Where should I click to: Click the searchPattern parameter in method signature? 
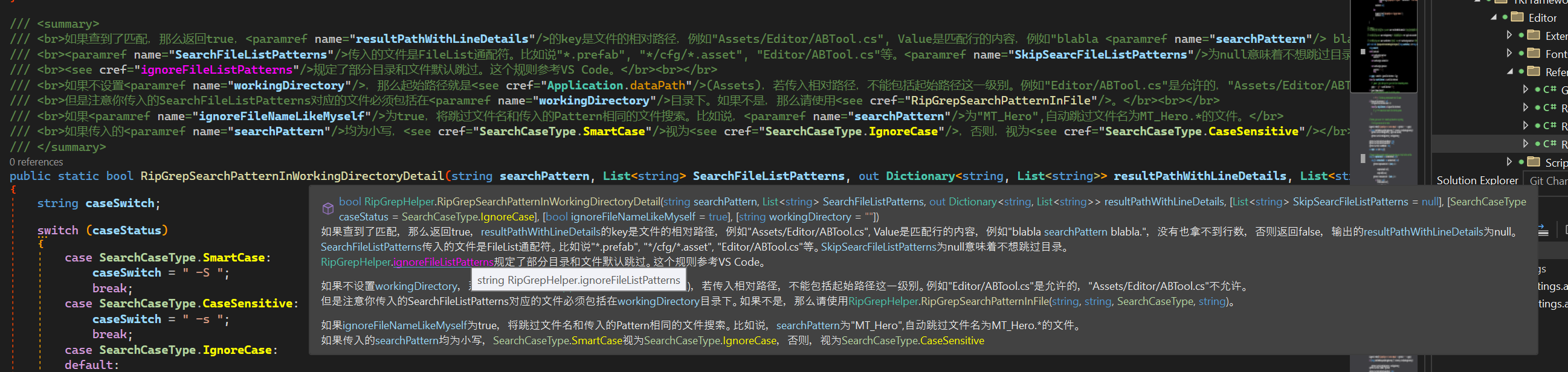coord(544,176)
